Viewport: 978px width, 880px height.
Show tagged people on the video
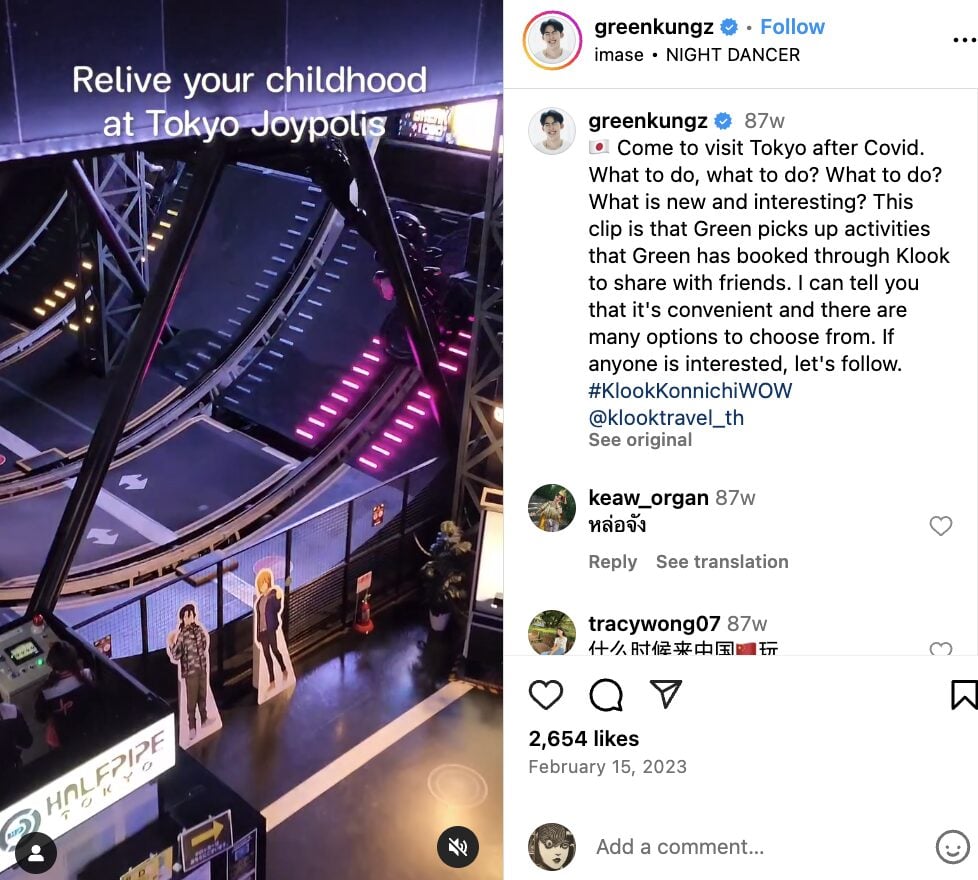pos(36,852)
